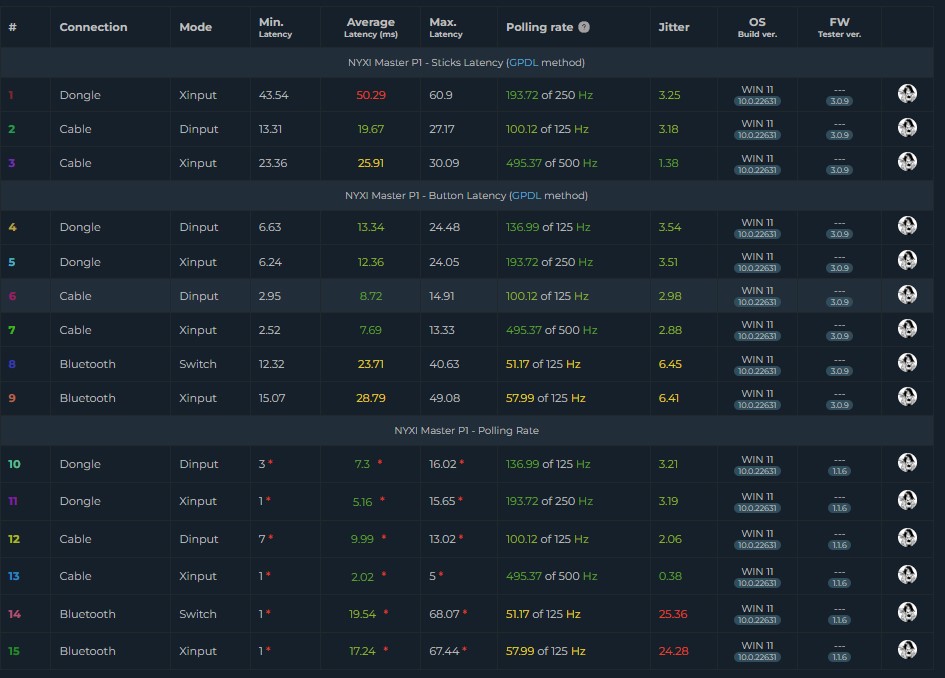Image resolution: width=945 pixels, height=678 pixels.
Task: Open tester avatar in row 9
Action: (907, 397)
